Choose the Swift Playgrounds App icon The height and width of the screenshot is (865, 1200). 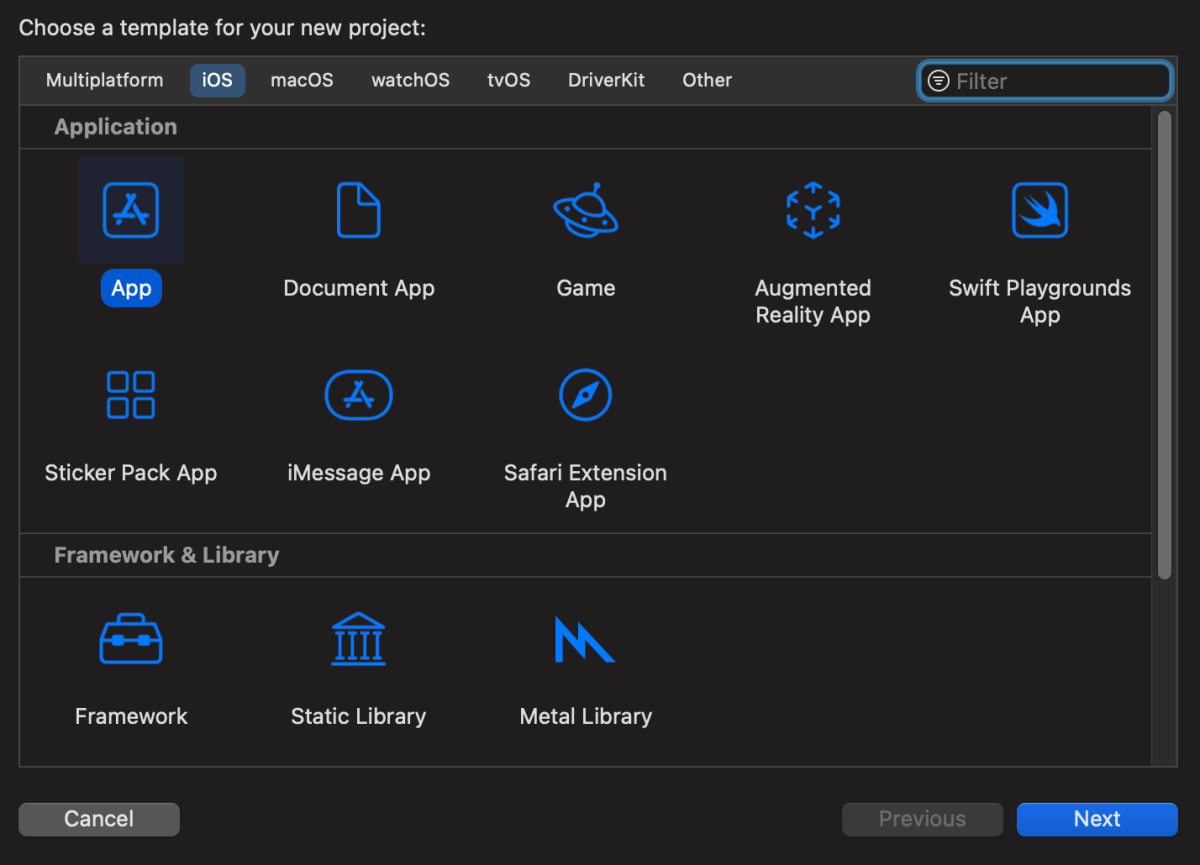[1040, 210]
